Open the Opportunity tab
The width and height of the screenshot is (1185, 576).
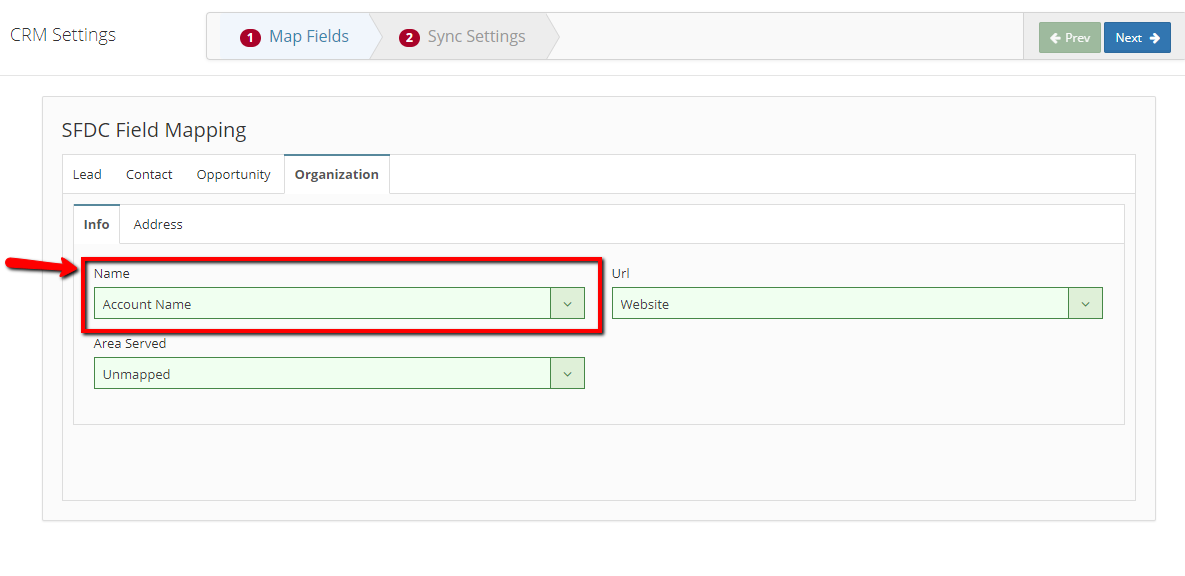[234, 175]
